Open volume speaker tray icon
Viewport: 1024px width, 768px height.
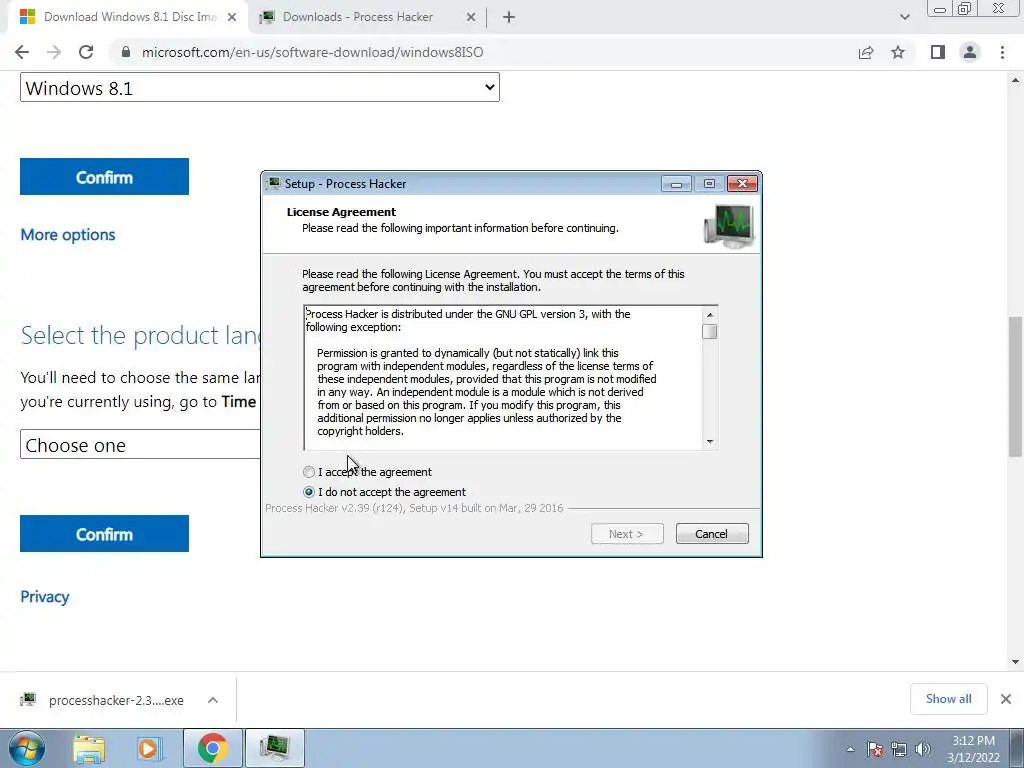pos(922,749)
